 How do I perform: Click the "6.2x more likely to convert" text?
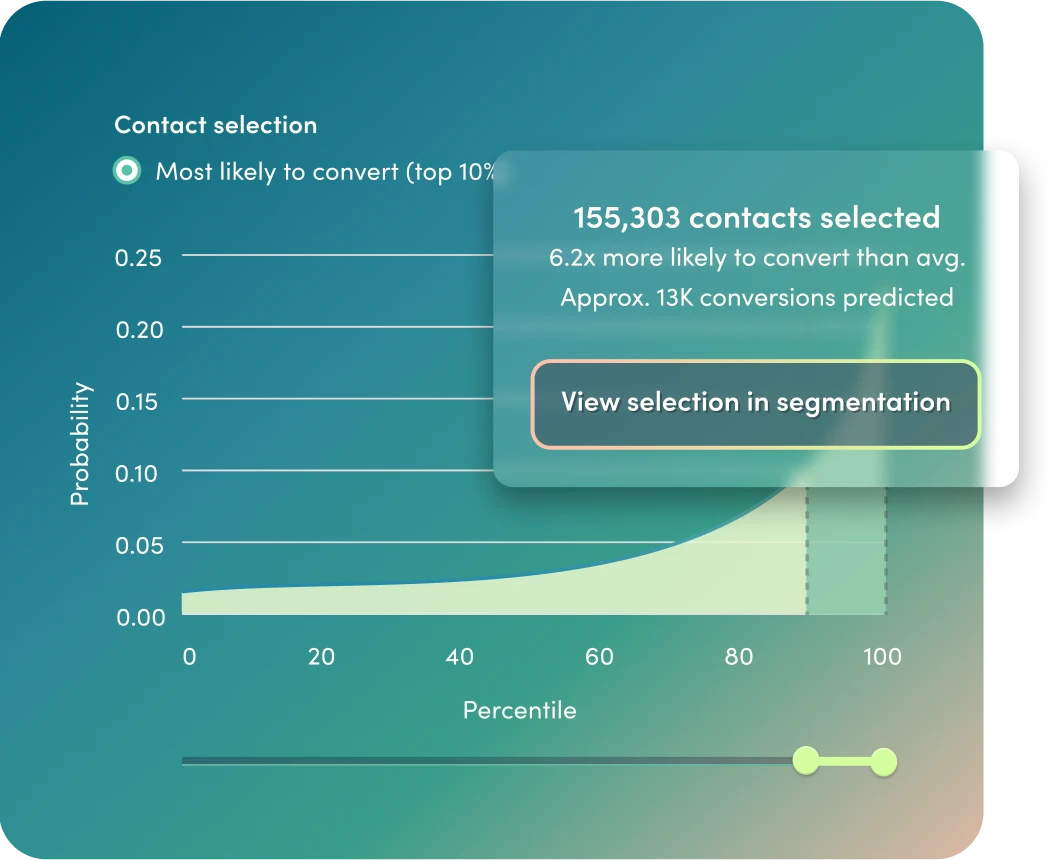(x=756, y=258)
